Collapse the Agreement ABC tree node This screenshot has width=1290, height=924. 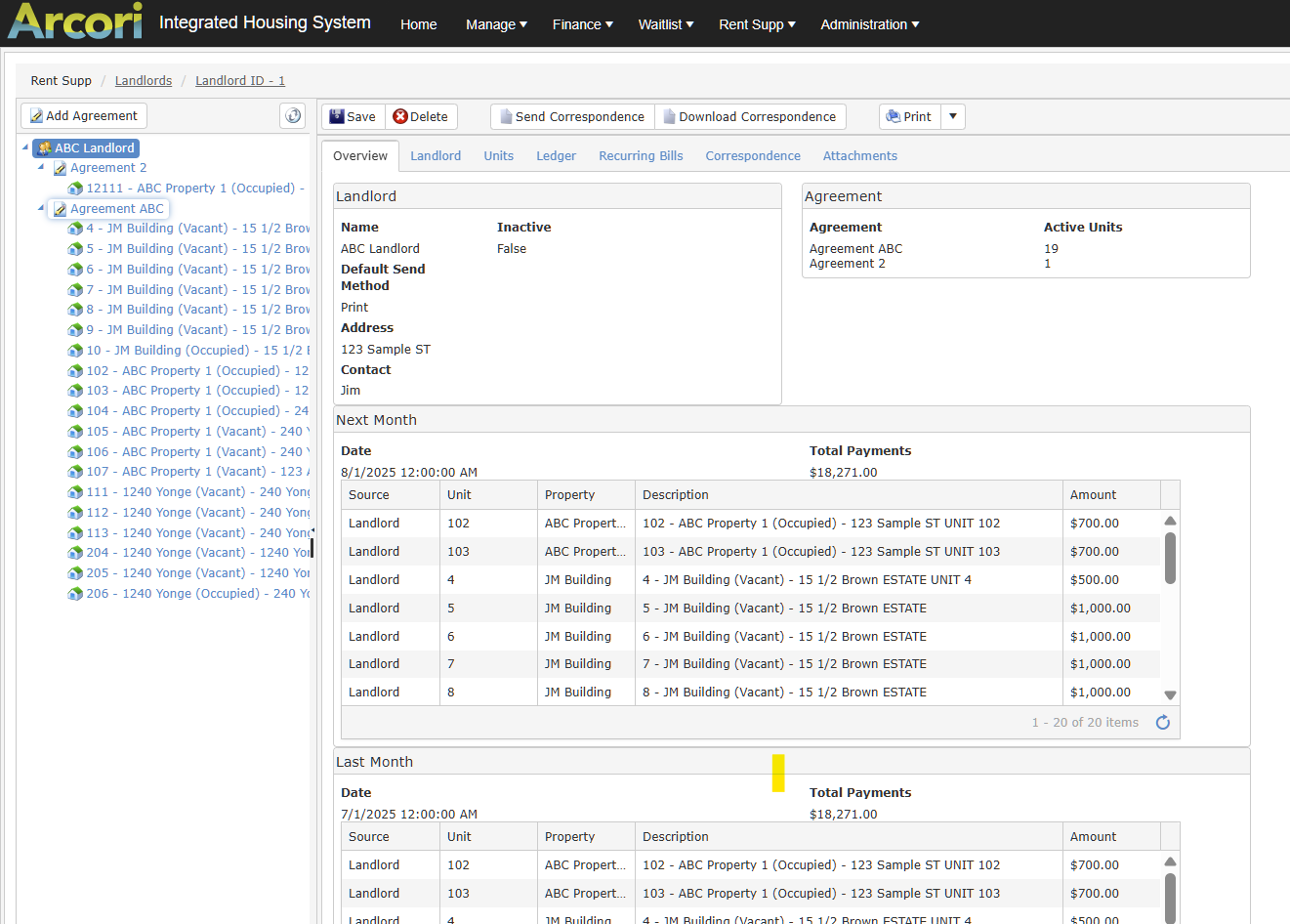[x=41, y=208]
